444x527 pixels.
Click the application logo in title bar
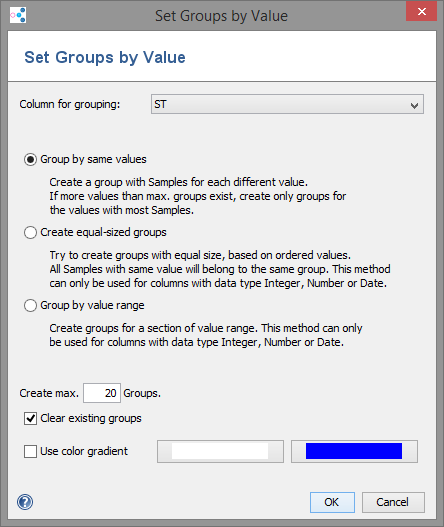(x=18, y=15)
